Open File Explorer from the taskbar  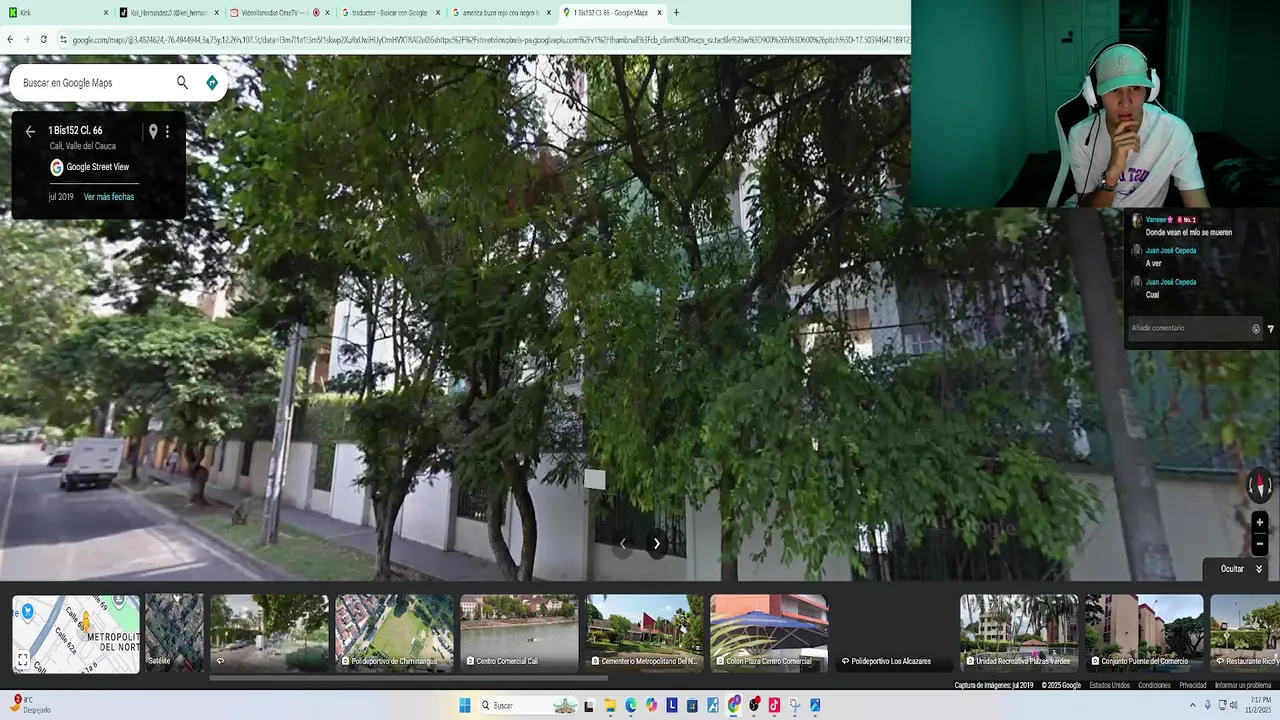coord(610,705)
